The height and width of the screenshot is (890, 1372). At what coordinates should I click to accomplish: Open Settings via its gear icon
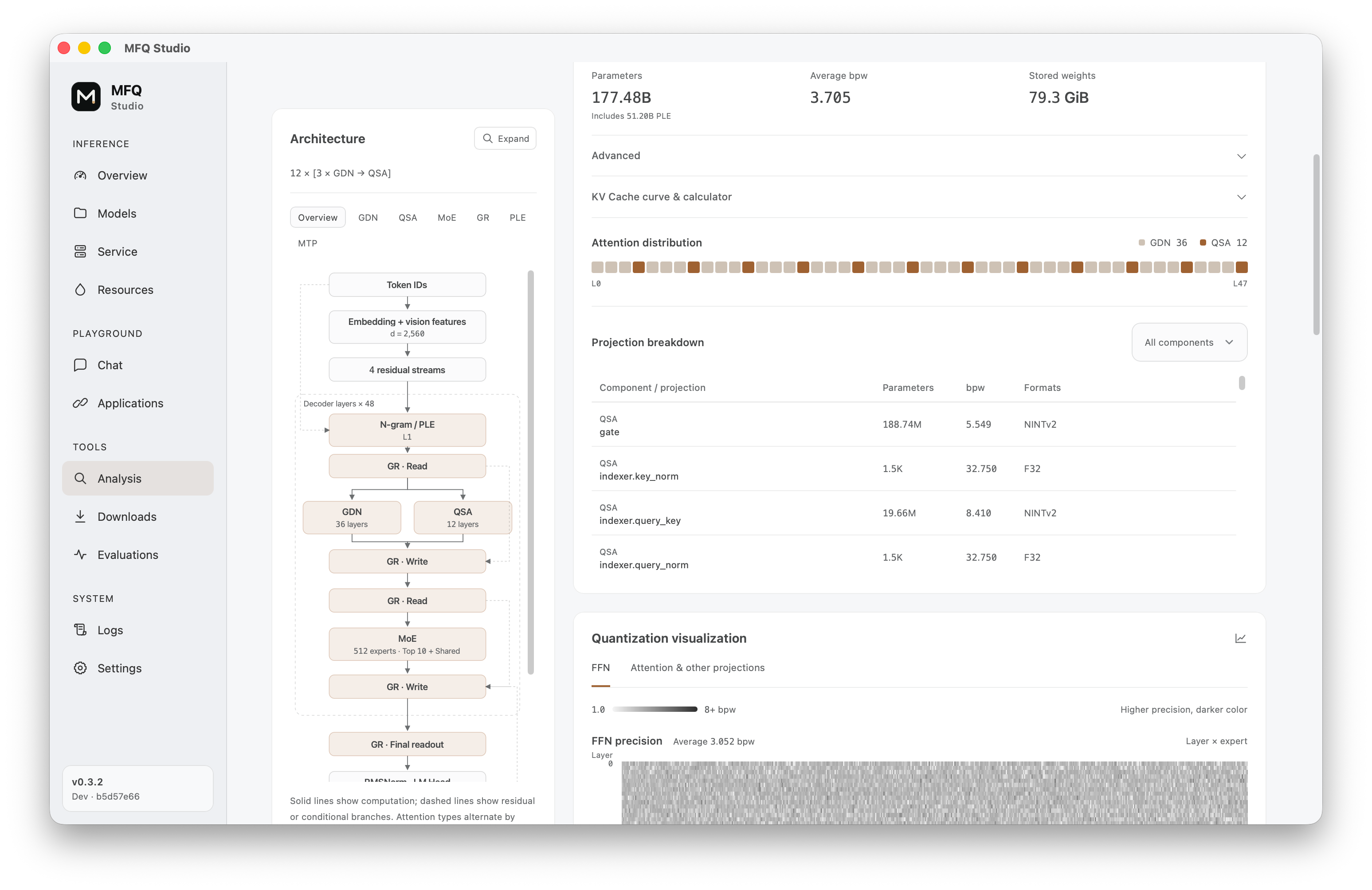(x=80, y=667)
